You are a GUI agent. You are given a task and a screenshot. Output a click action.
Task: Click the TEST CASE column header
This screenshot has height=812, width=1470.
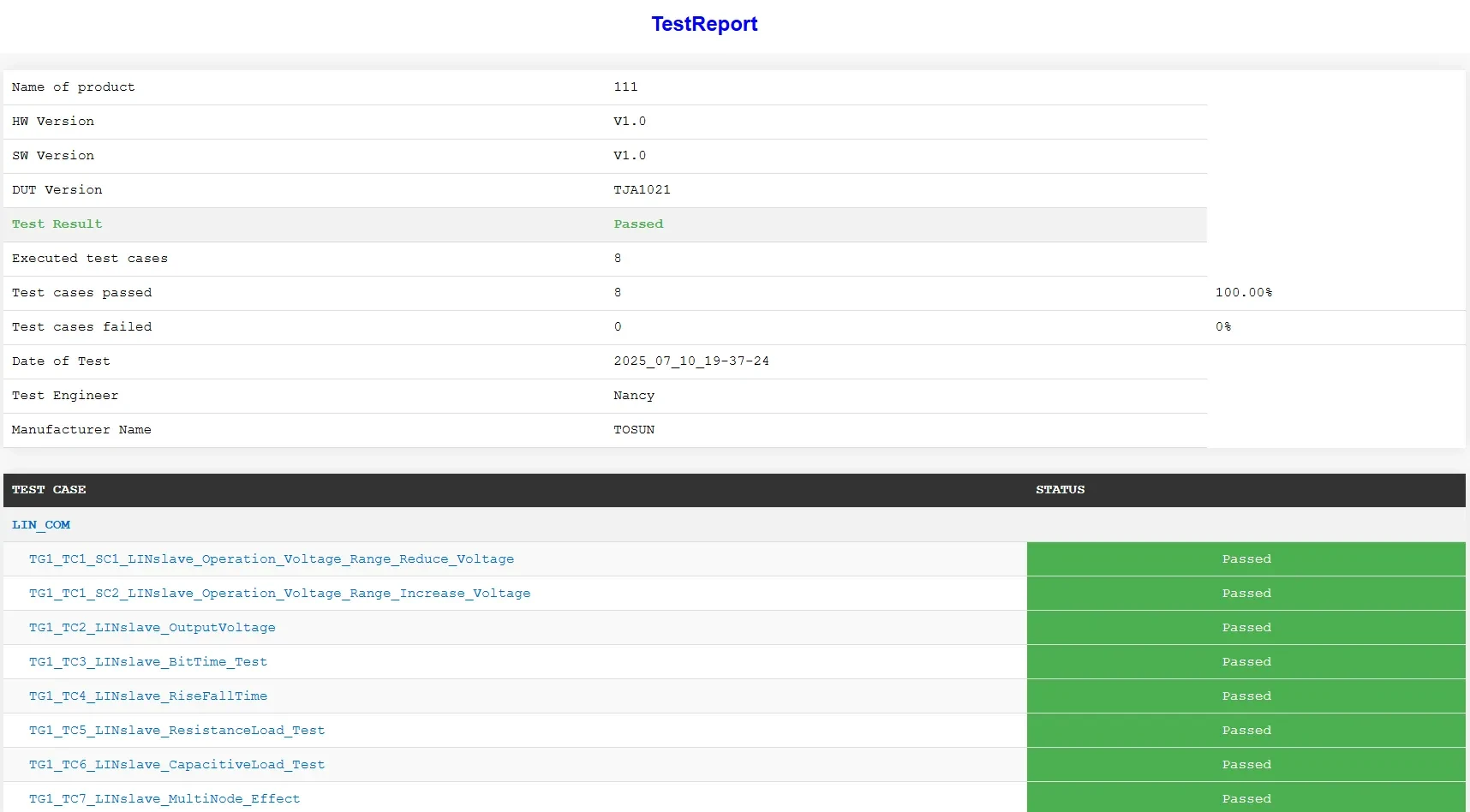49,490
